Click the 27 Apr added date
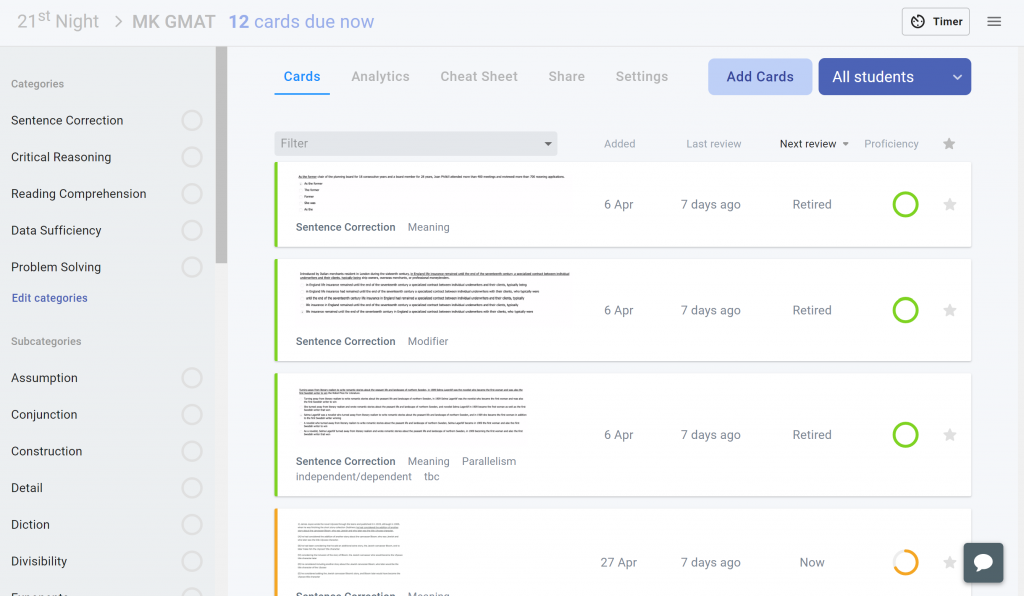The width and height of the screenshot is (1024, 596). (618, 562)
